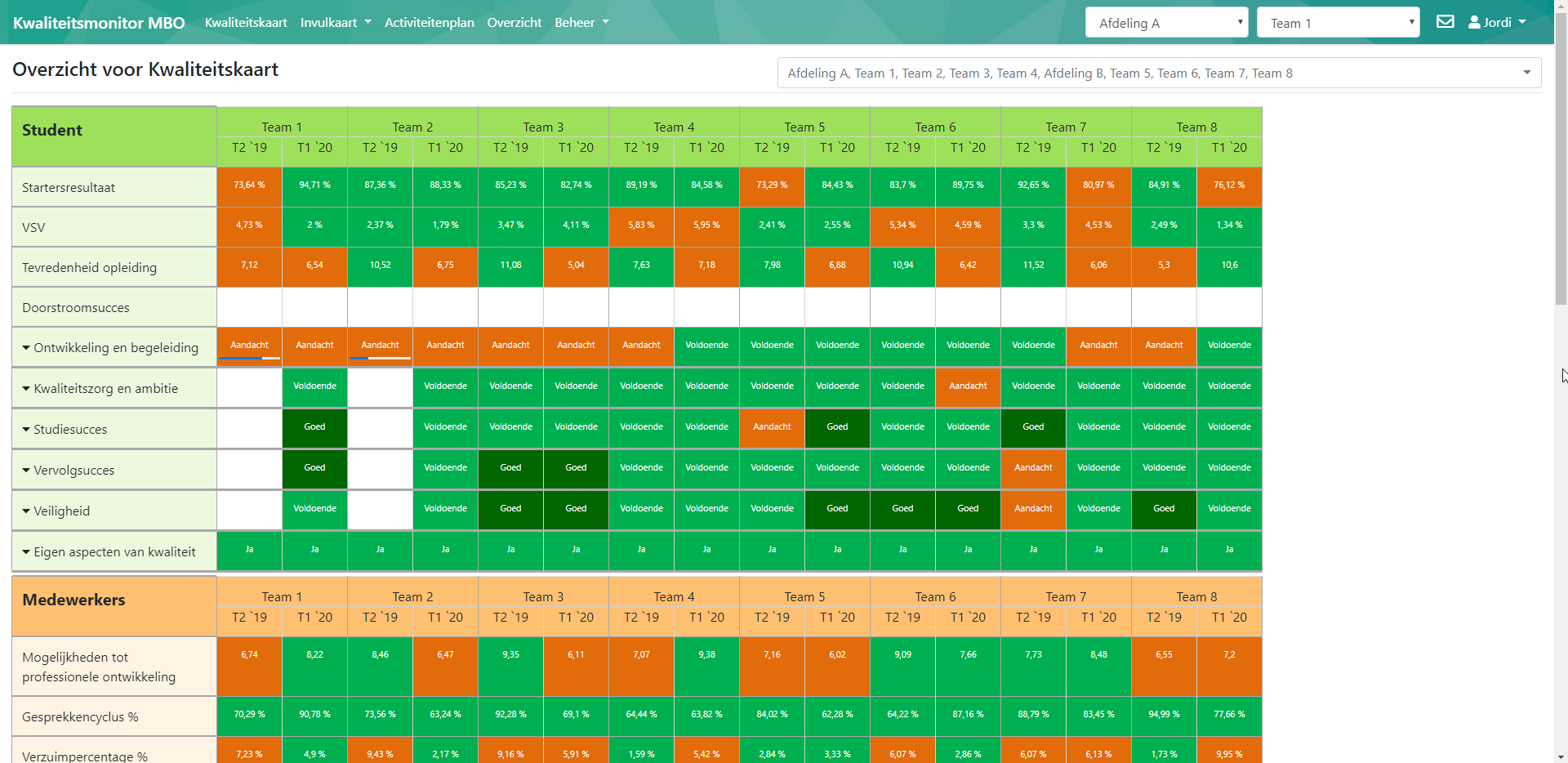Screen dimensions: 1568x763
Task: Click the dark green Goed cell for Studiesucces Team 1
Action: (x=314, y=428)
